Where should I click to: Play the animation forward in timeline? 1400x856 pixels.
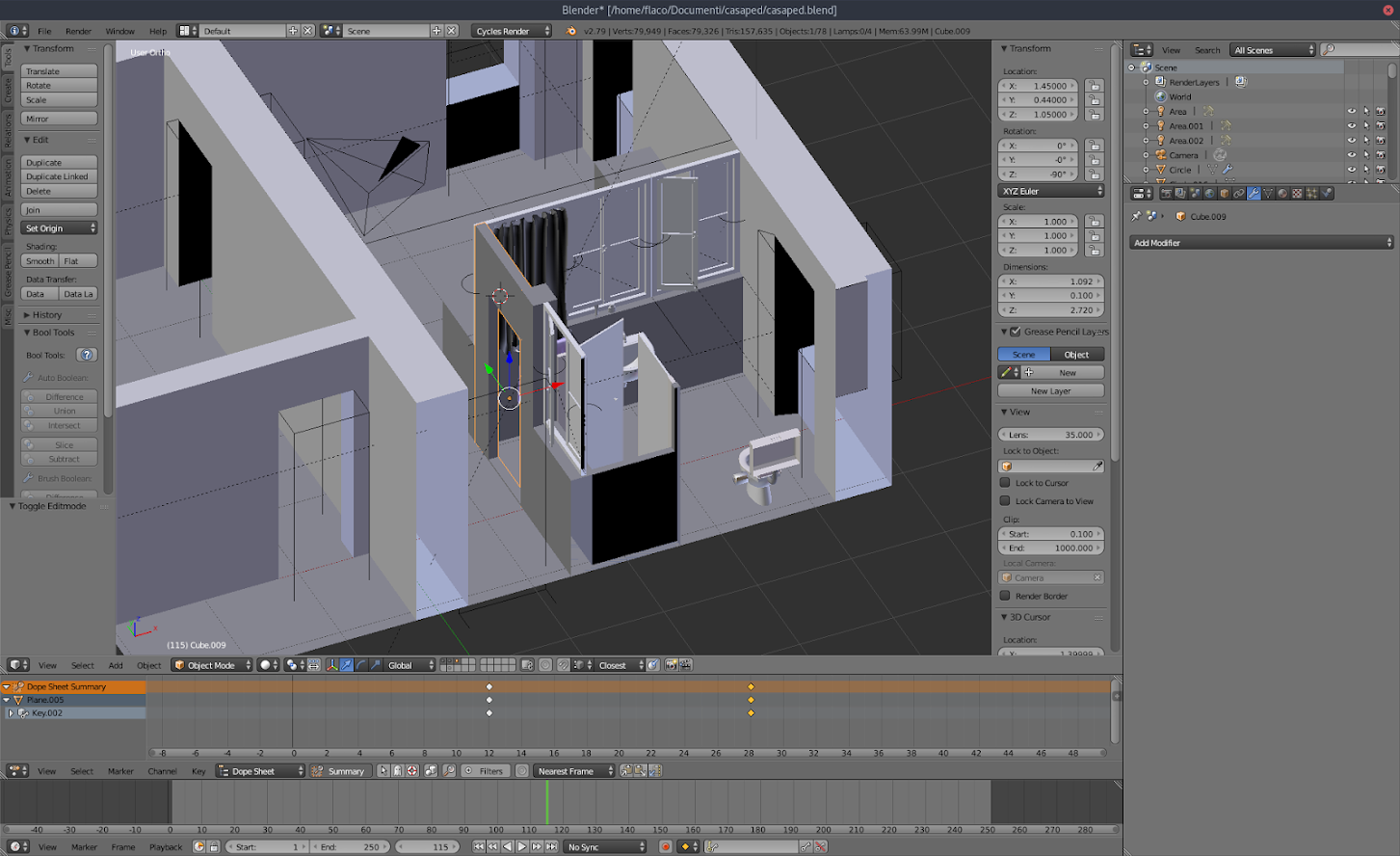(x=521, y=846)
